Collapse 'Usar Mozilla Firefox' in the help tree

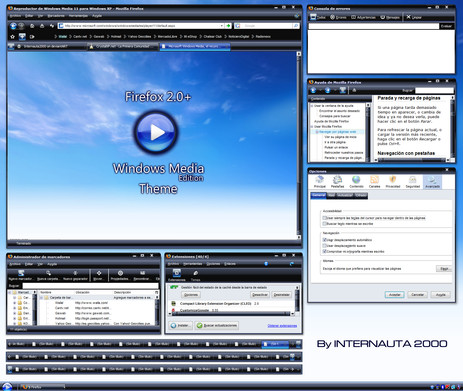[x=312, y=127]
